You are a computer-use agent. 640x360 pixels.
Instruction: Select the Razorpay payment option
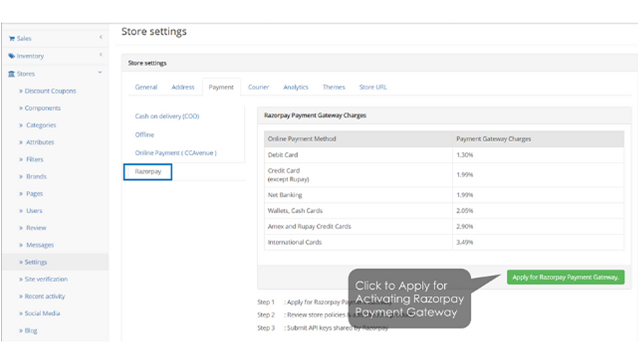coord(148,171)
